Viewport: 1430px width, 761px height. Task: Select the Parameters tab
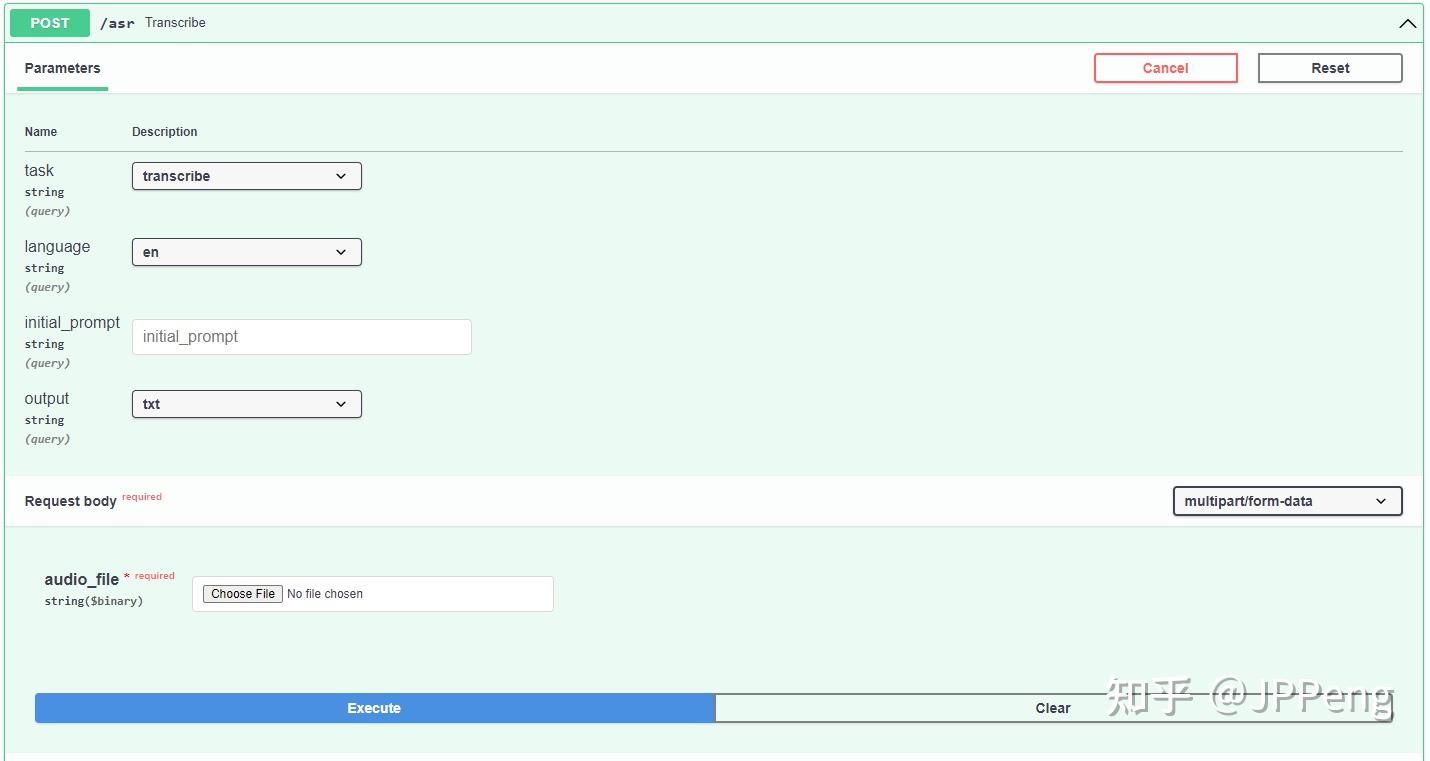click(x=62, y=68)
